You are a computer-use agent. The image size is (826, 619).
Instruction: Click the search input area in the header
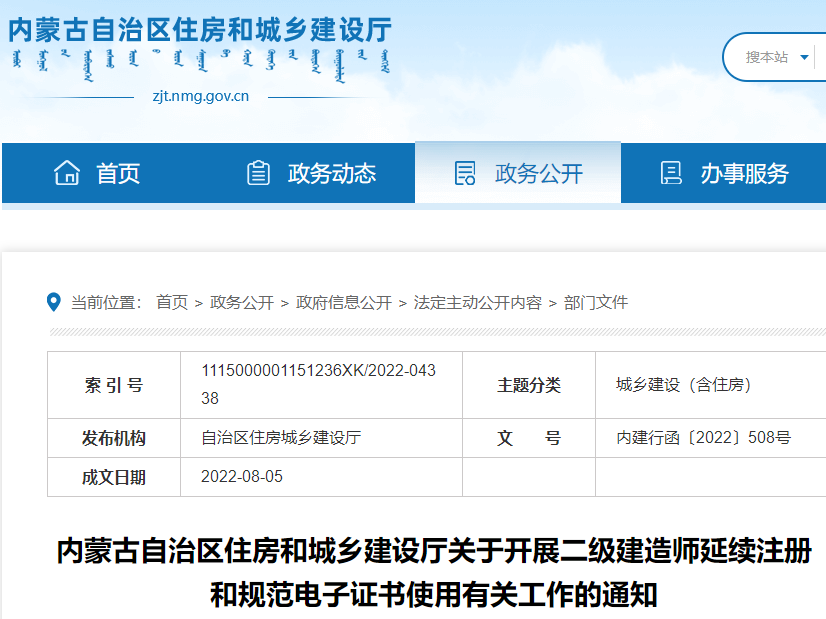click(x=820, y=57)
